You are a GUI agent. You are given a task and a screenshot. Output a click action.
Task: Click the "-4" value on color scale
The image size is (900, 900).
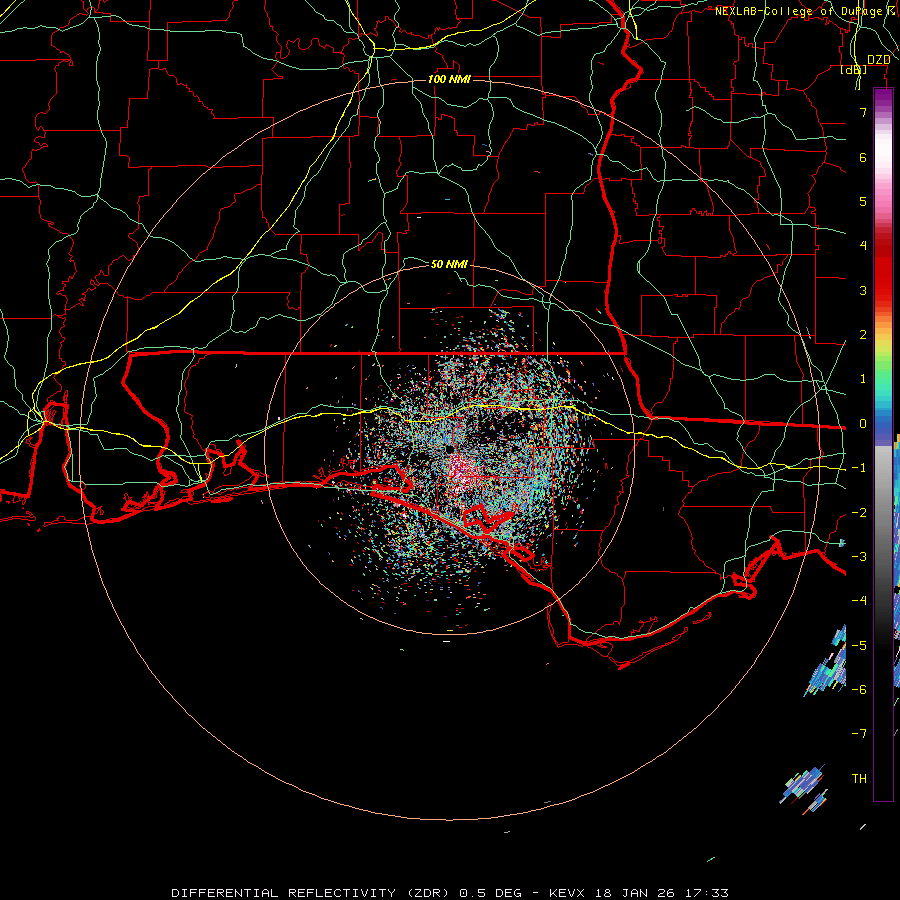859,601
